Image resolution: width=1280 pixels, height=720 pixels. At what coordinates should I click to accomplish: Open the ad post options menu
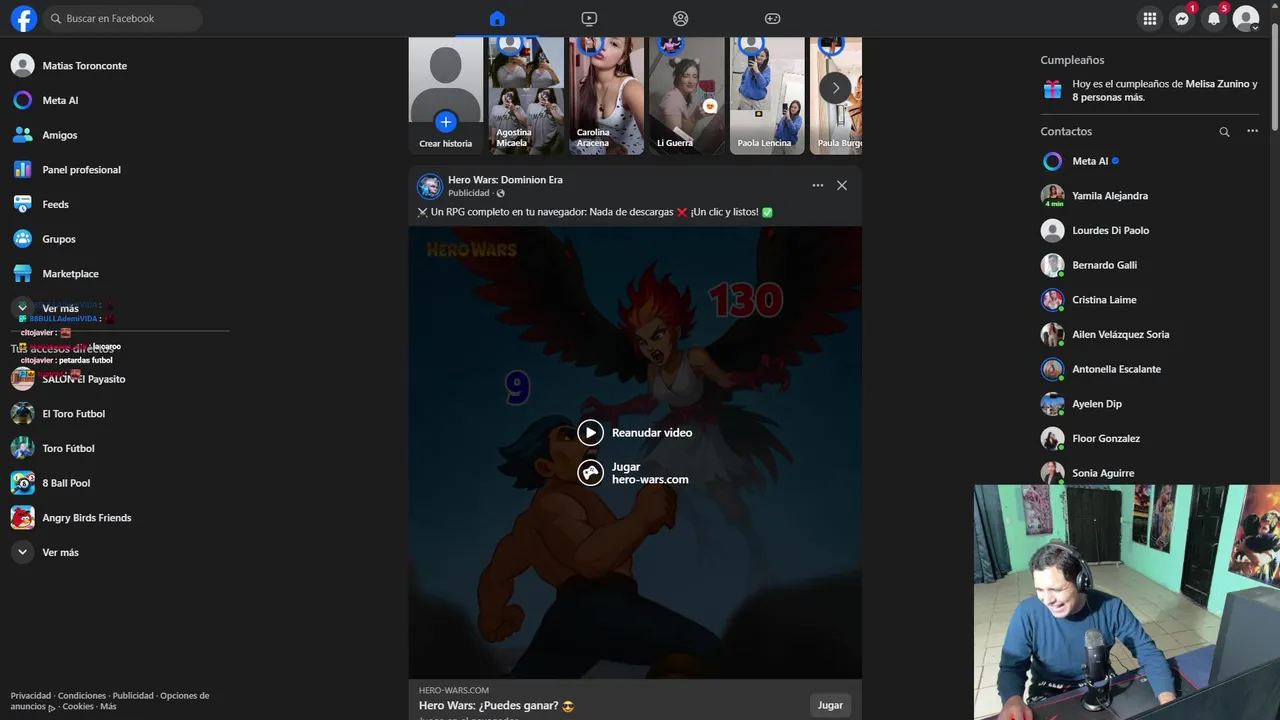(818, 185)
